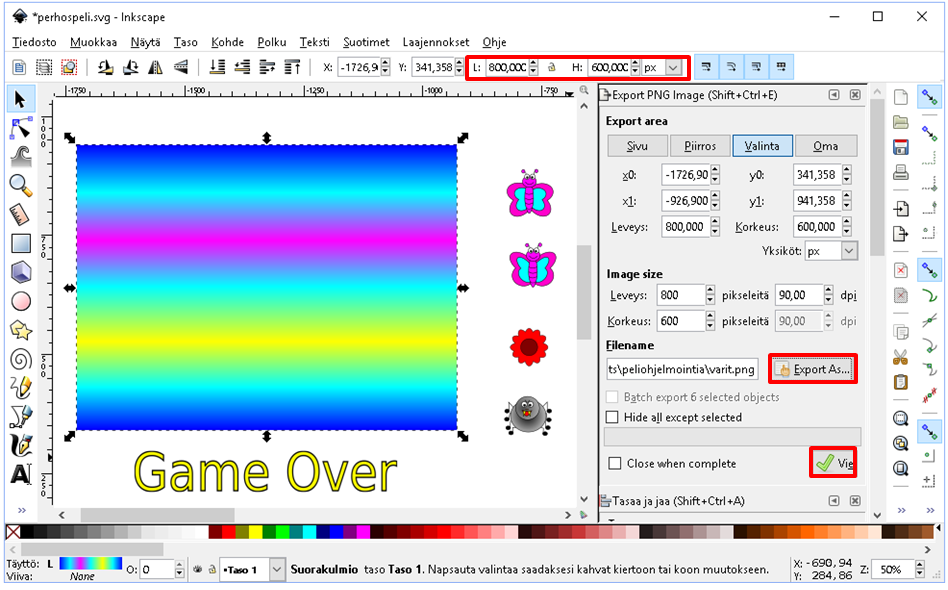Click the Filename path input field
This screenshot has width=948, height=590.
[x=682, y=369]
